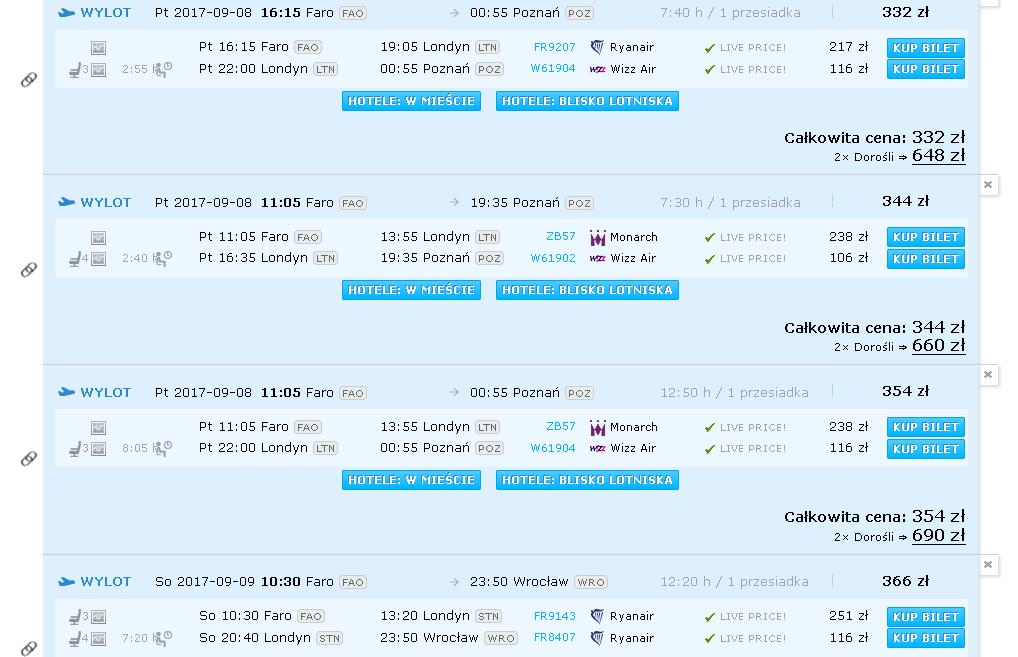Viewport: 1018px width, 657px height.
Task: Buy ticket for Monarch ZB57 in 344 zł itinerary
Action: (x=925, y=237)
